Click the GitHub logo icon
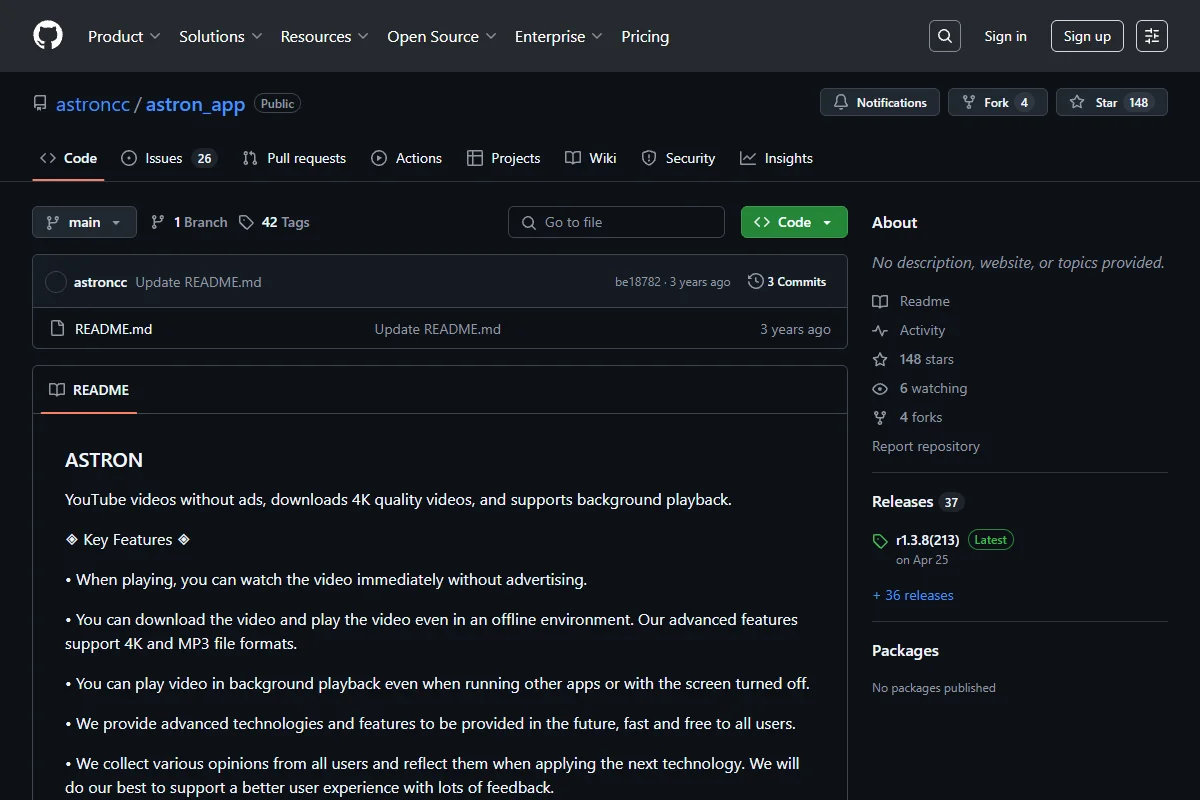1200x800 pixels. click(48, 36)
